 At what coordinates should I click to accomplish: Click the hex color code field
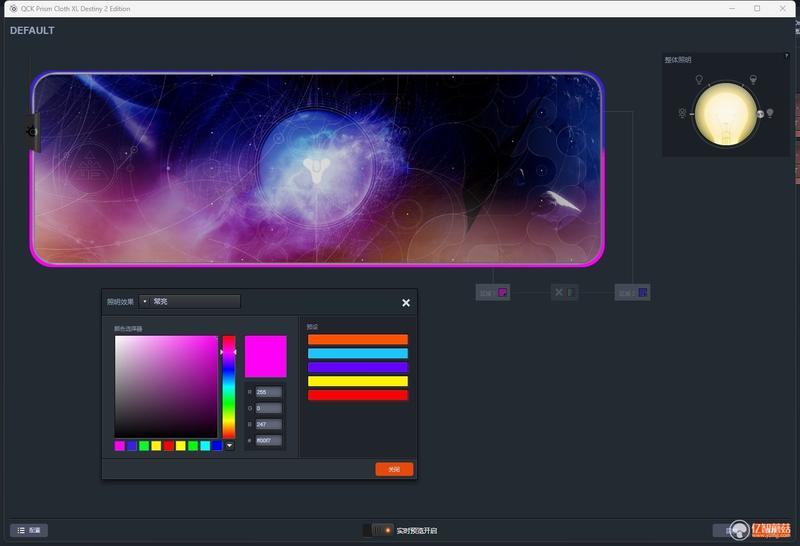(268, 440)
